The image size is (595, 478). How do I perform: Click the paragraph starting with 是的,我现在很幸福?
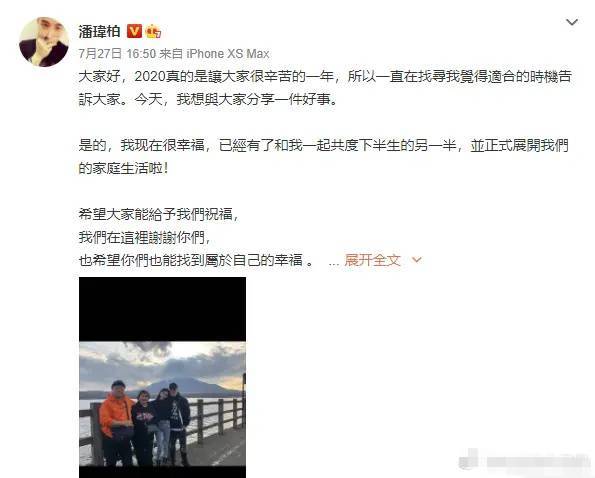324,157
